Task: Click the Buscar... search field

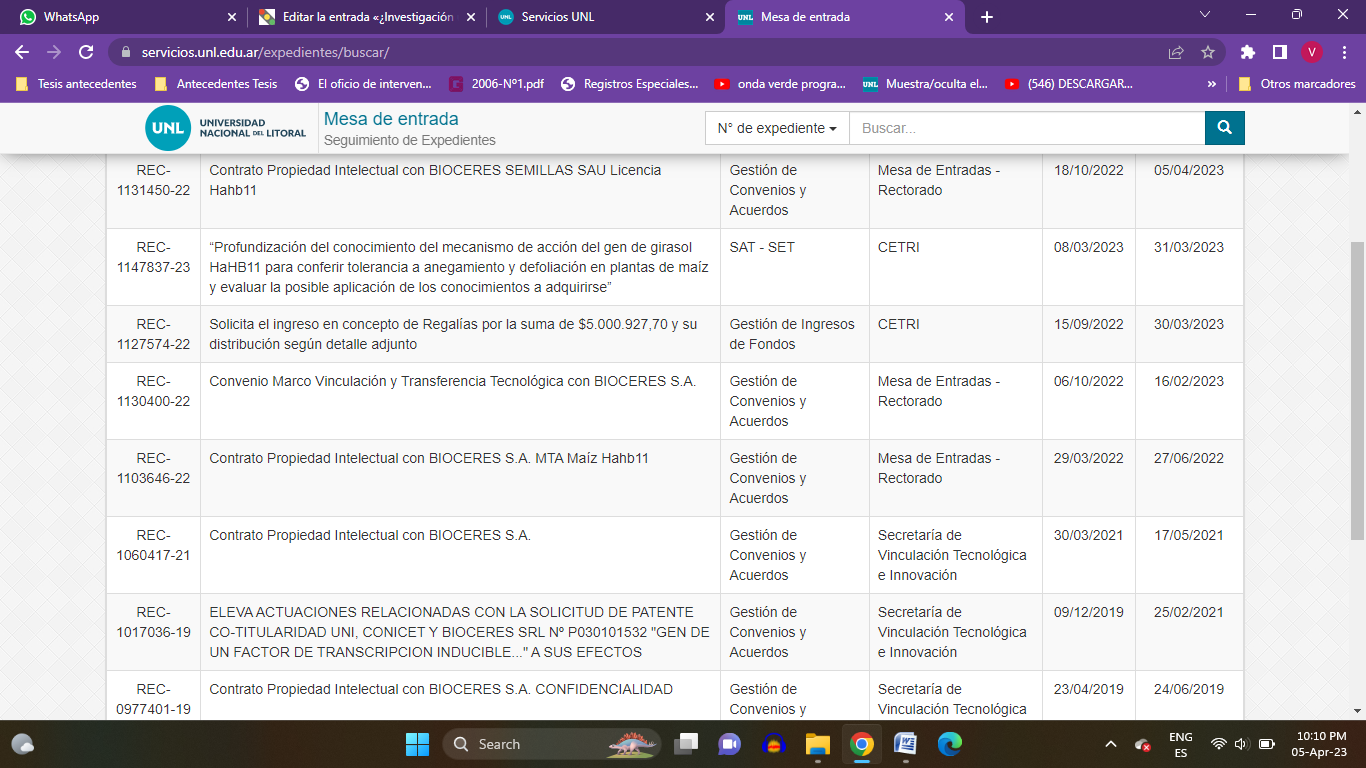Action: point(1027,128)
